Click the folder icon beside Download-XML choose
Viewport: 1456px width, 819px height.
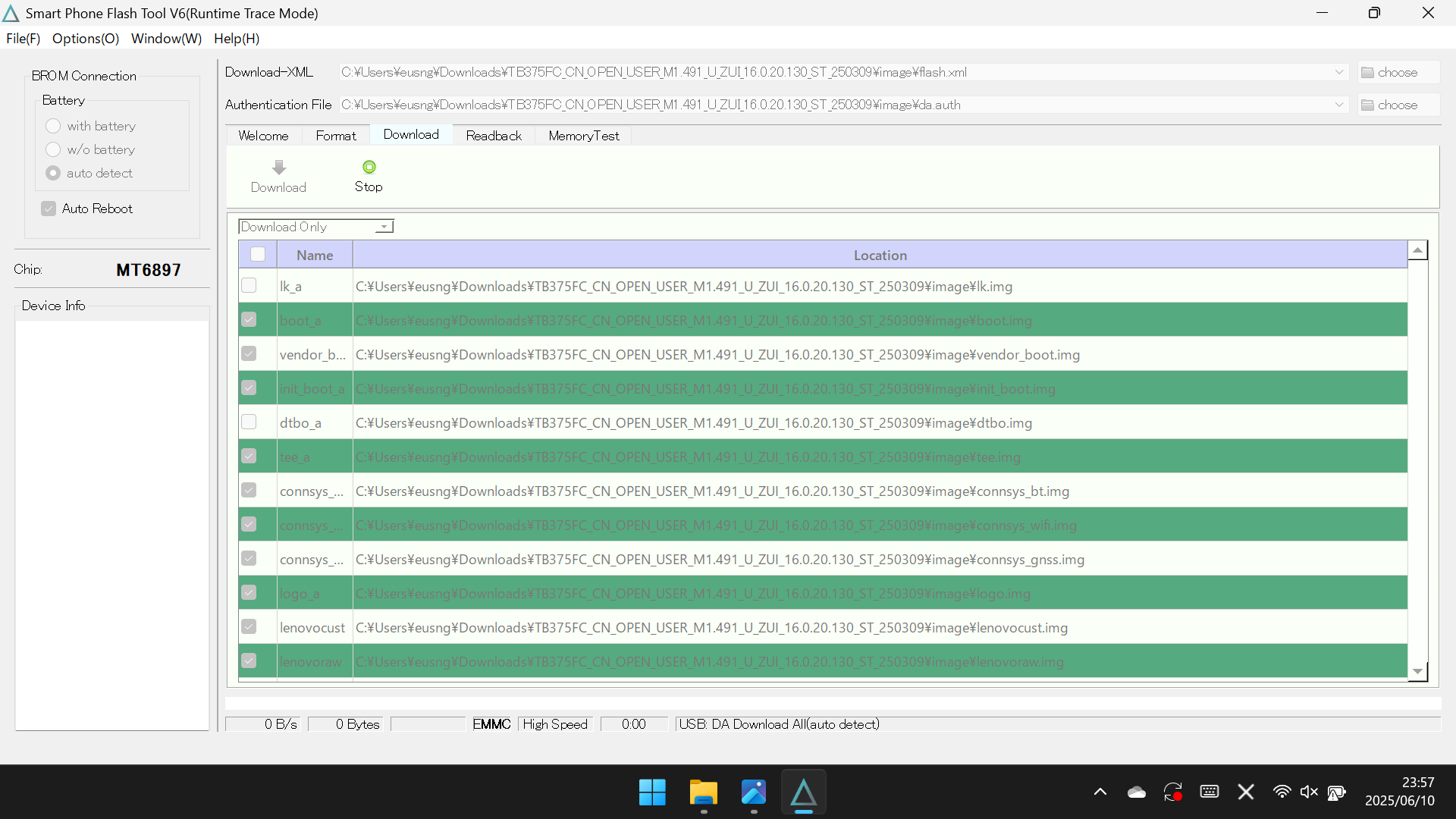click(1367, 72)
